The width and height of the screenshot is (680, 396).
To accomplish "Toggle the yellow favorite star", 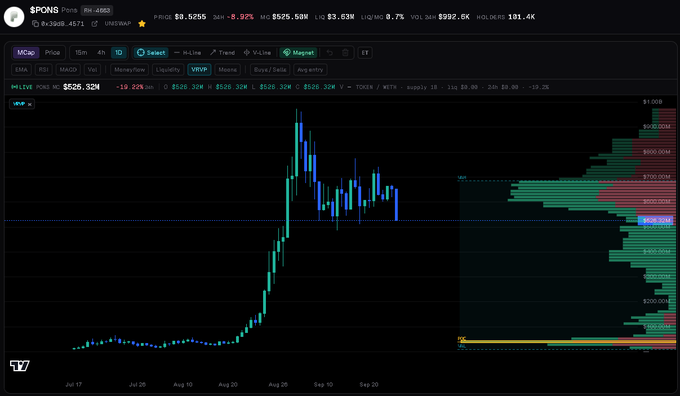I will [142, 24].
